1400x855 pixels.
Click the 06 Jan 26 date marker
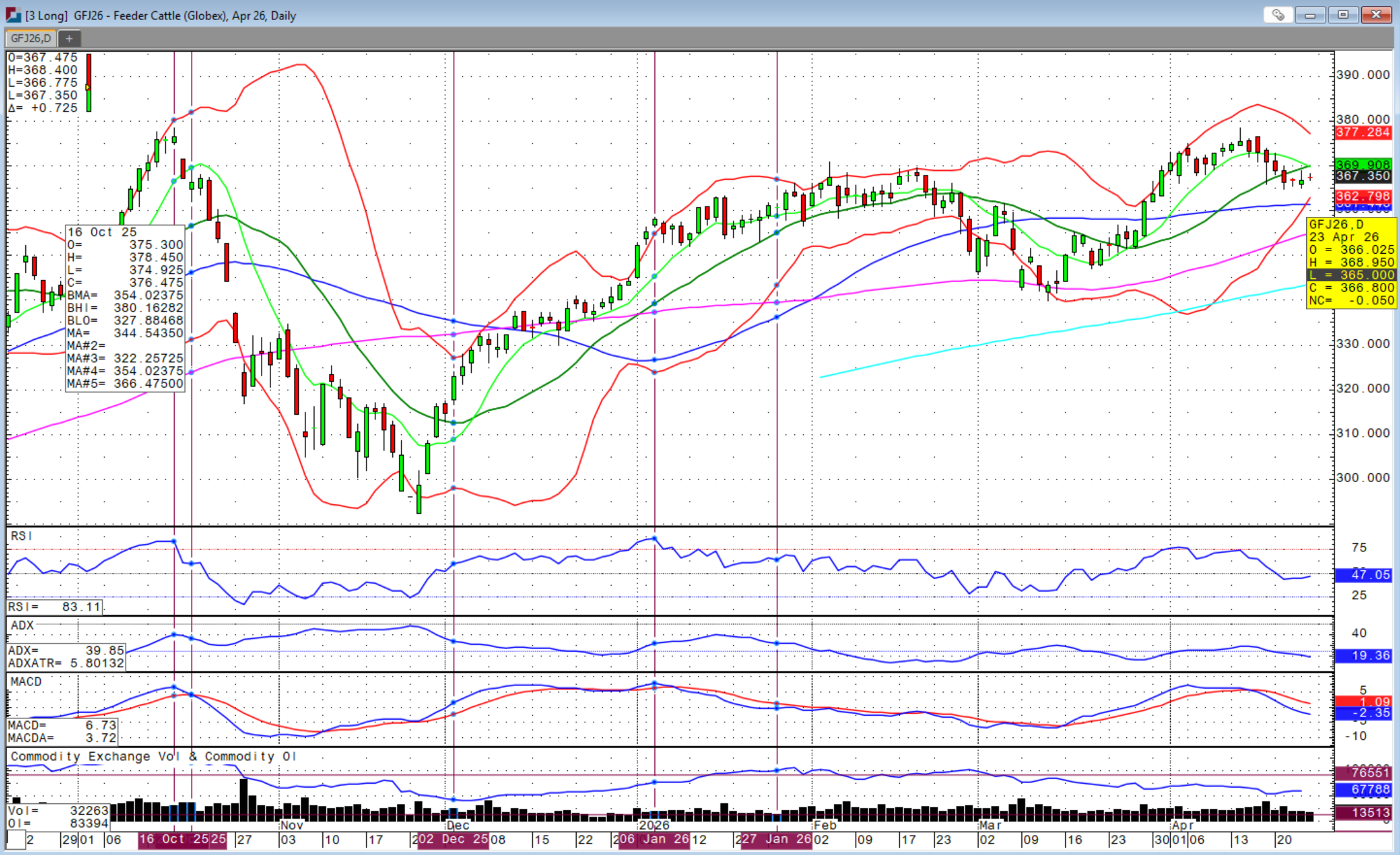pos(654,839)
